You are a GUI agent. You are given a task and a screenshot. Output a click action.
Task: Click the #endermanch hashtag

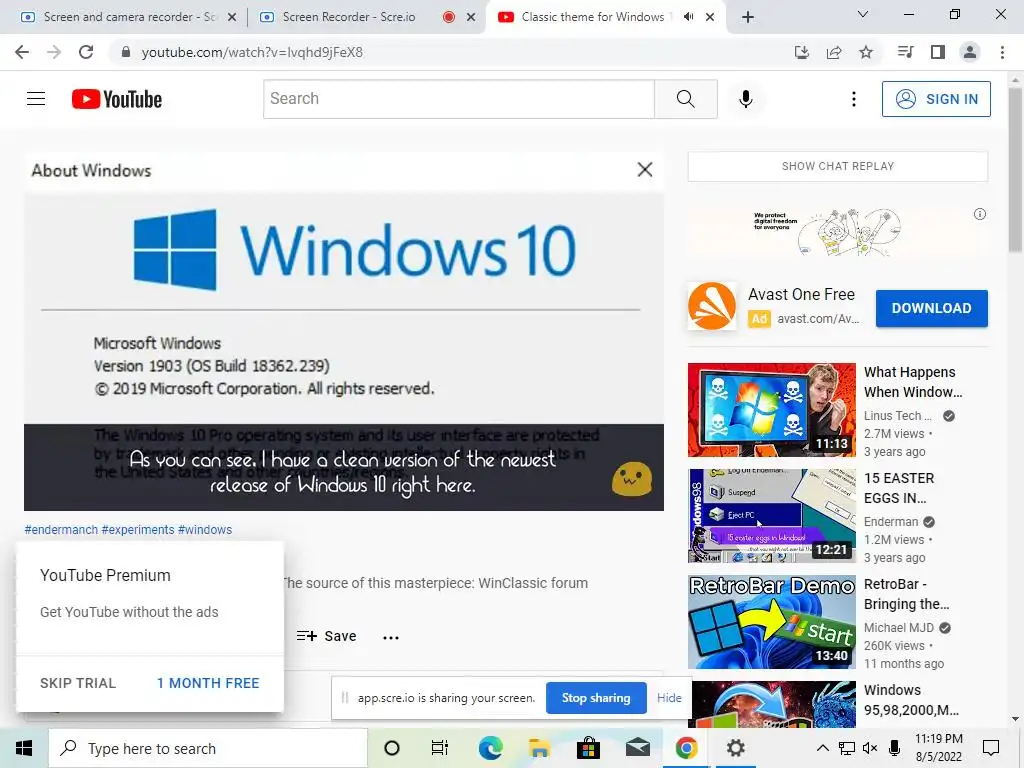[61, 530]
